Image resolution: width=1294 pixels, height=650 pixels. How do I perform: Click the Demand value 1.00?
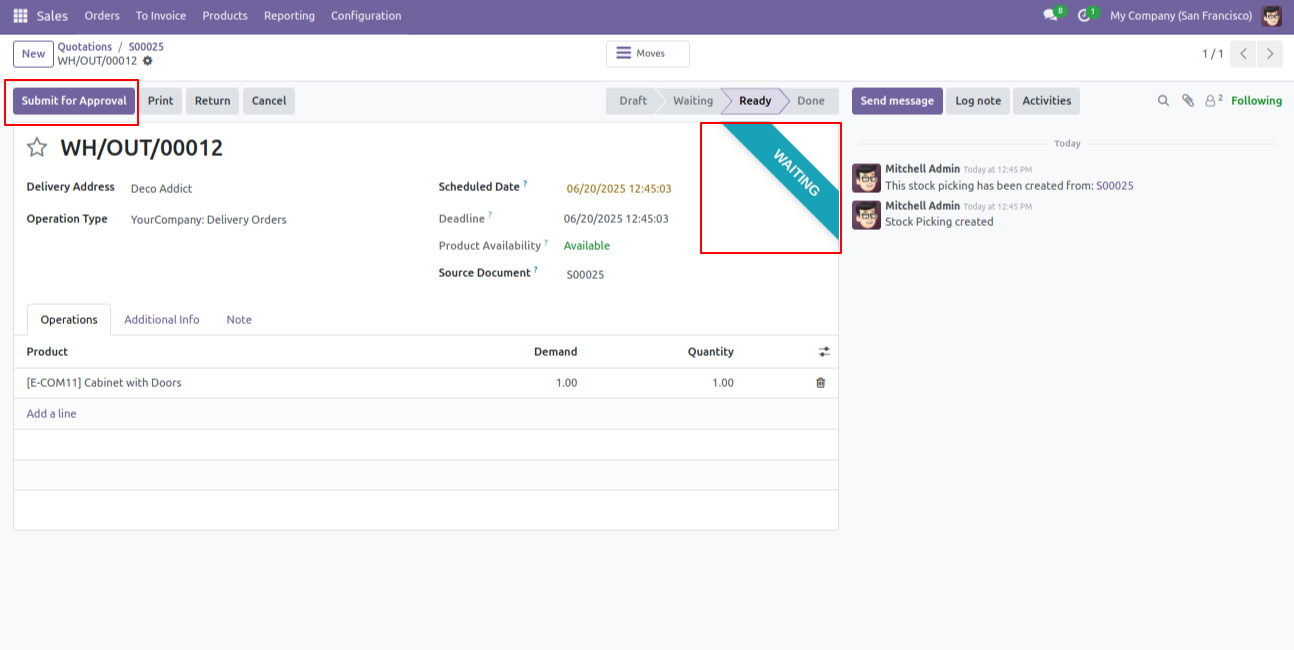pyautogui.click(x=566, y=383)
